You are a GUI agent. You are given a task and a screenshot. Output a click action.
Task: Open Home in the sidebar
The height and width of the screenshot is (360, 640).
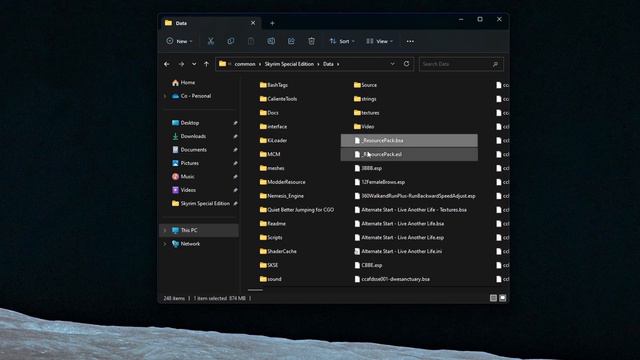pos(183,82)
